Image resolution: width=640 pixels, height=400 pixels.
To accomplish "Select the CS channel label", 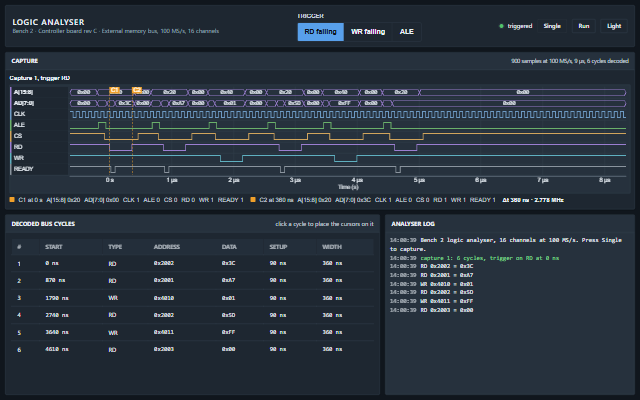I will pyautogui.click(x=18, y=136).
